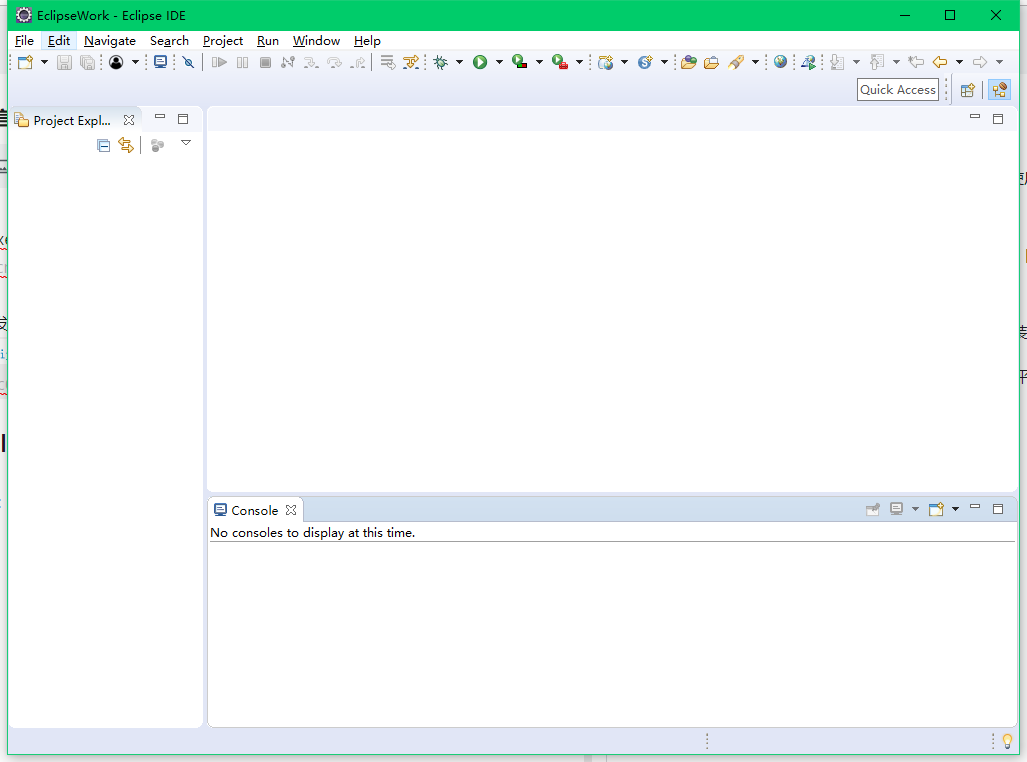Open External Tools dropdown arrow
Screen dimensions: 1027x762
[x=579, y=62]
